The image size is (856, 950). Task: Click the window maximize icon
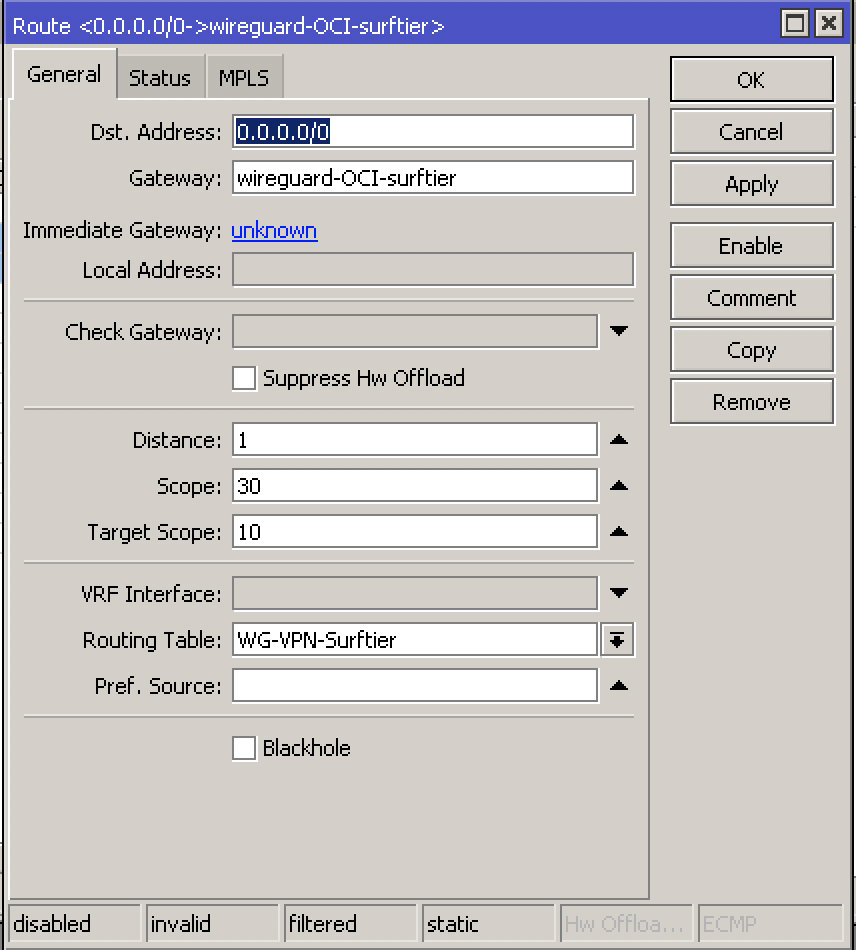pyautogui.click(x=795, y=23)
